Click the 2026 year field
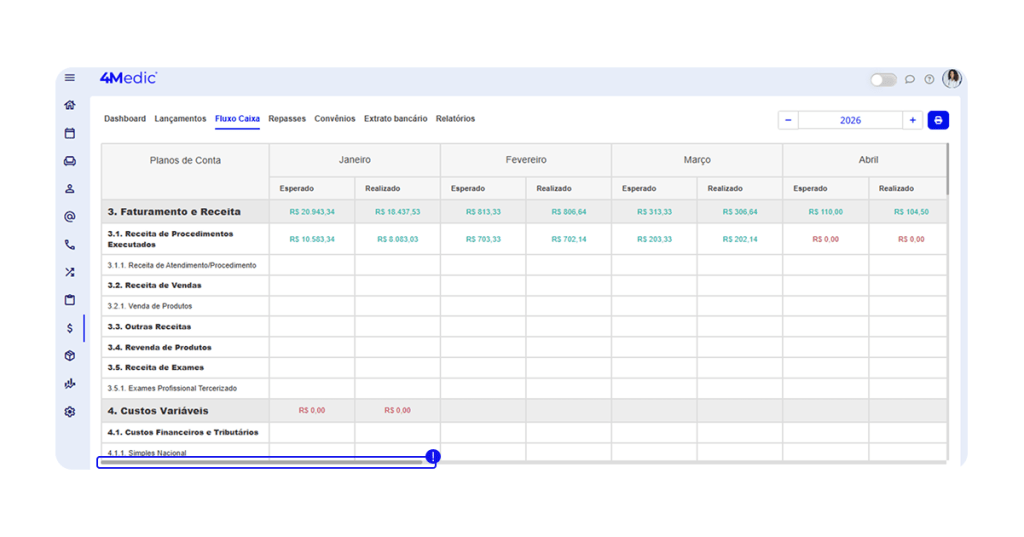The image size is (1024, 537). point(850,120)
